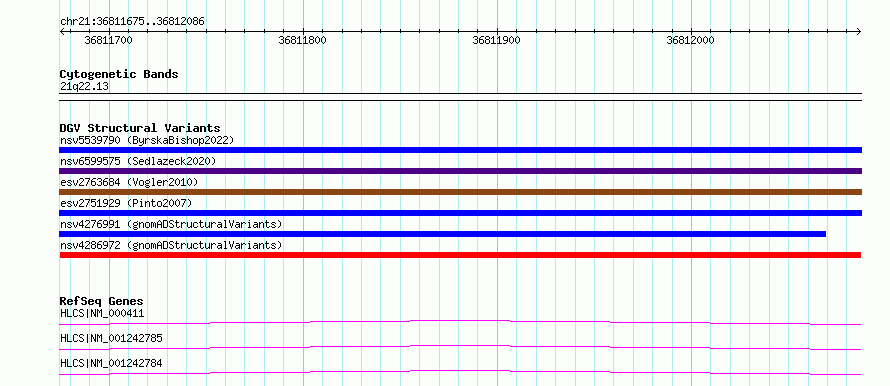Click the blue bar under nsv5539790
Viewport: 890px width, 386px height.
click(x=460, y=150)
